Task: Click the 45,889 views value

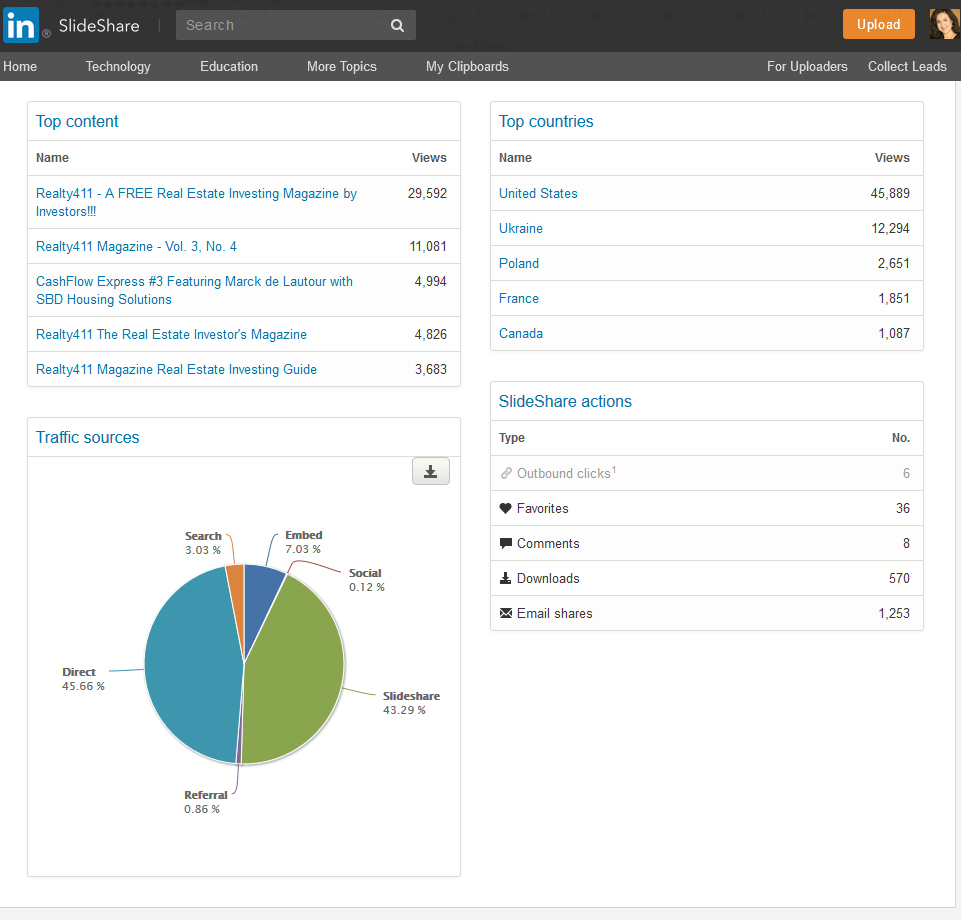Action: tap(890, 194)
